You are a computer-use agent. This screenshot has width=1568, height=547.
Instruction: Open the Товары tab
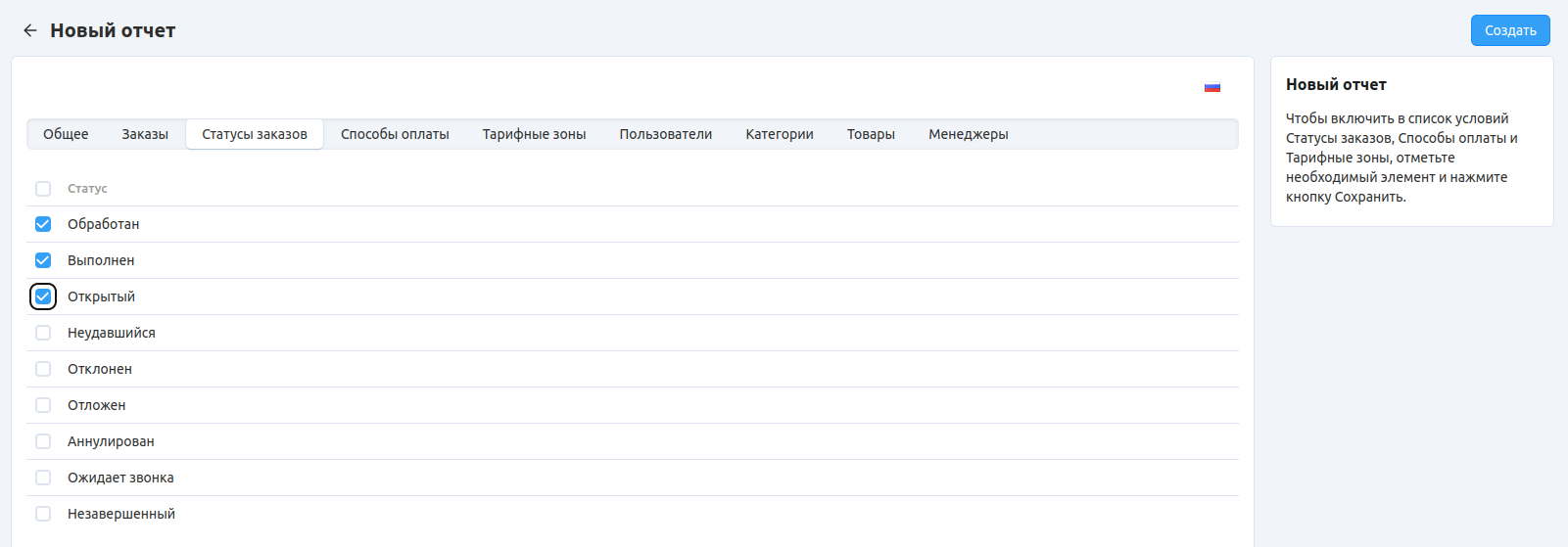[871, 134]
